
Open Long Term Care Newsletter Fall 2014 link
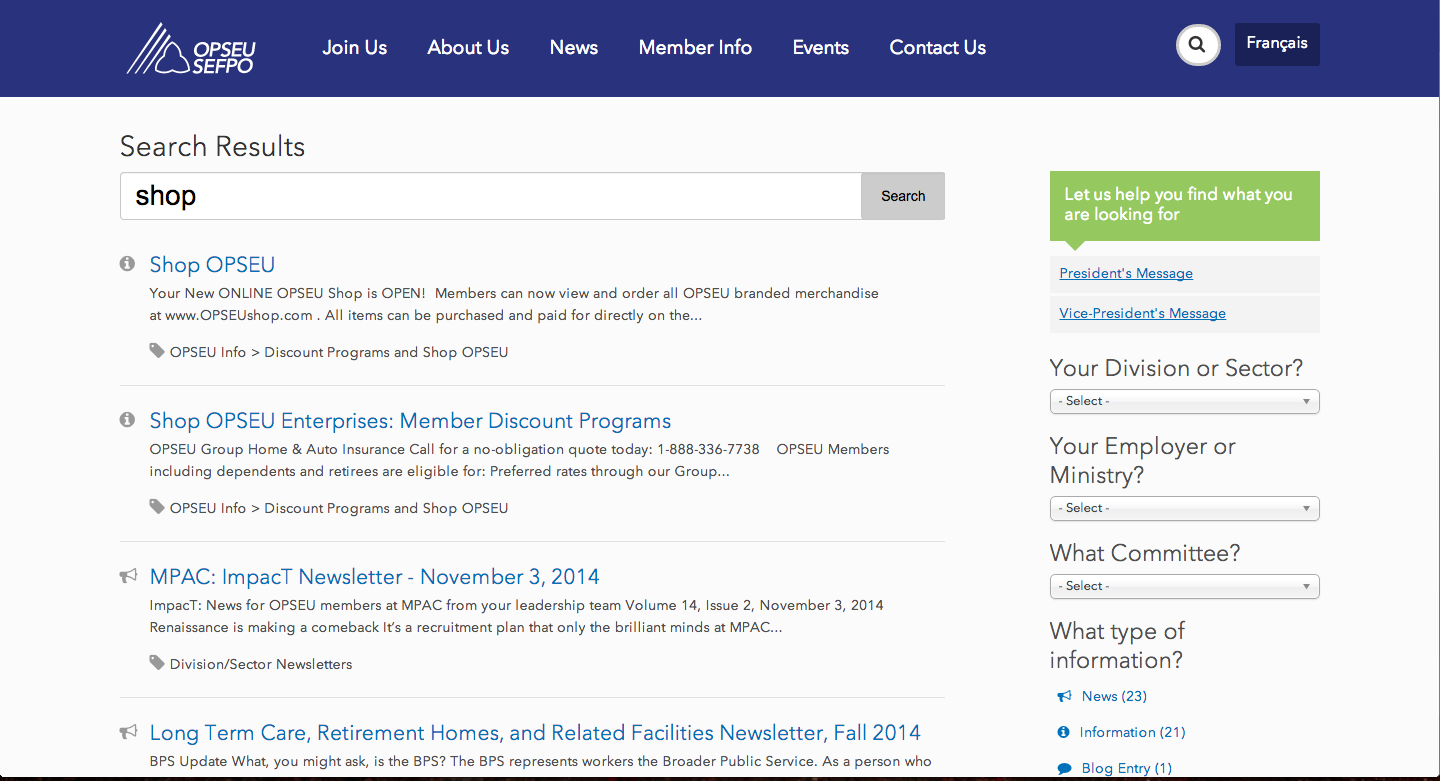point(535,733)
